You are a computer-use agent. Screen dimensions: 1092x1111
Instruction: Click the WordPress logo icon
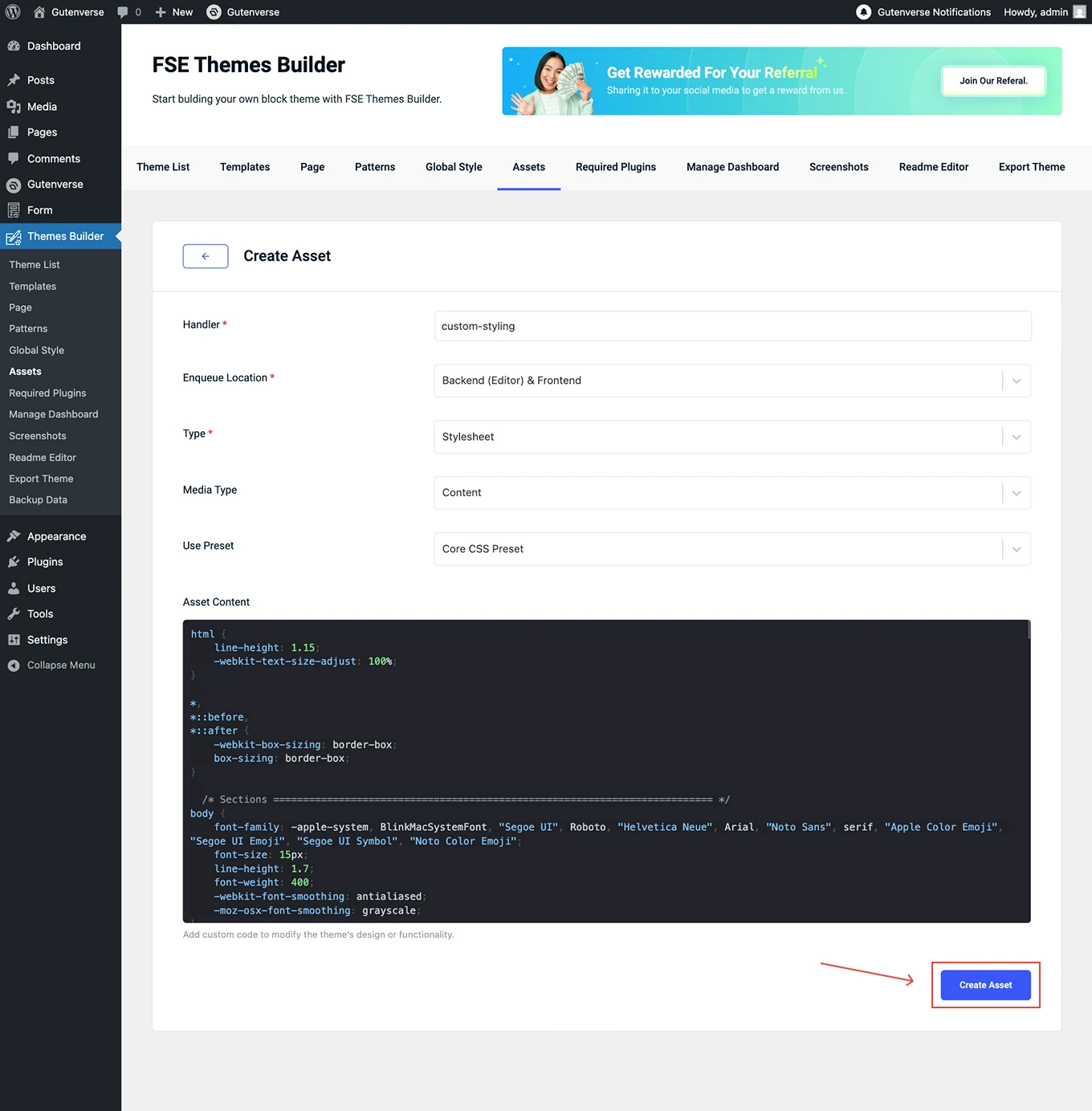pos(13,12)
